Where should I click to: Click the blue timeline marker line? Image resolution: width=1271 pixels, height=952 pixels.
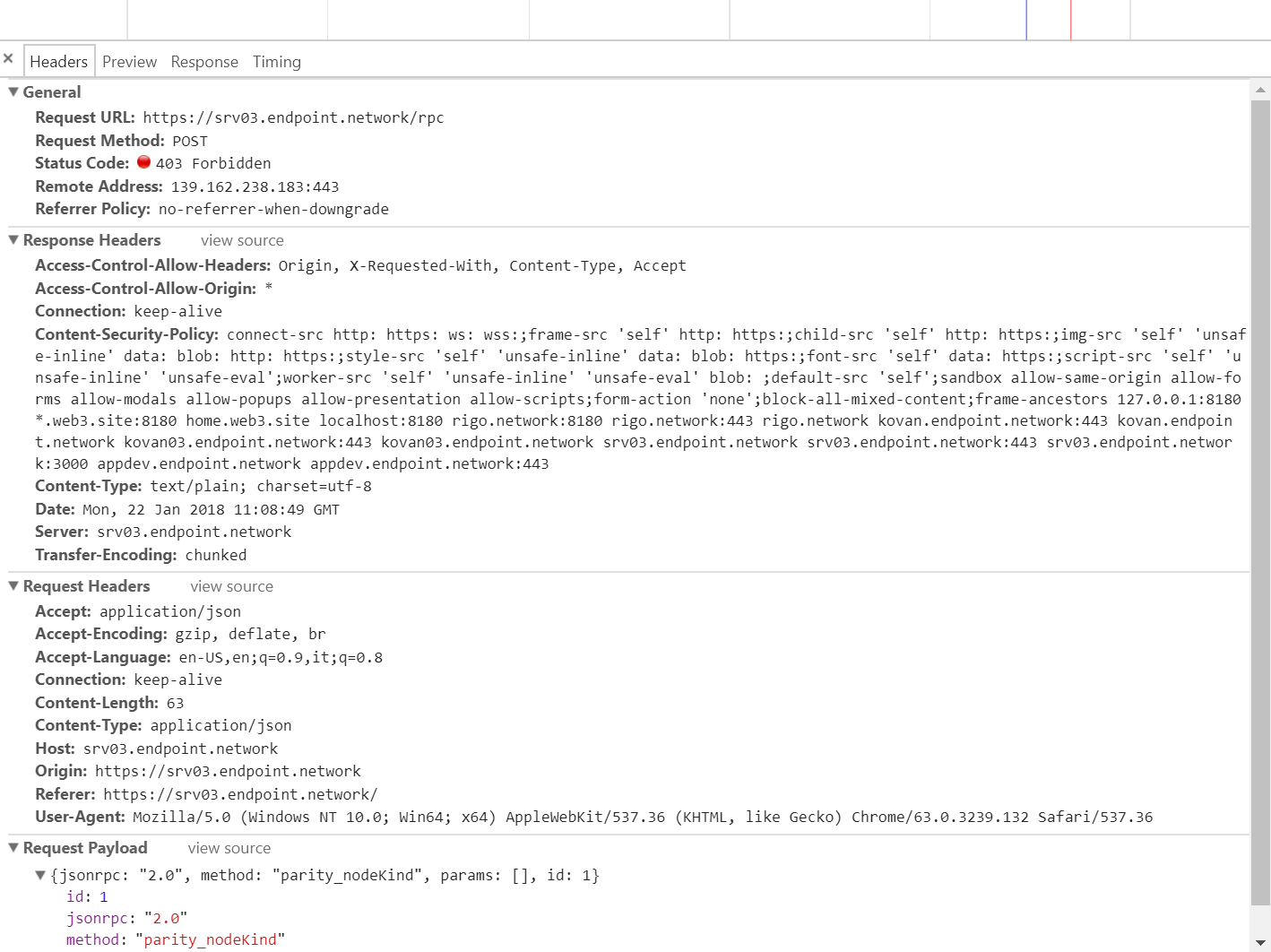point(1026,20)
